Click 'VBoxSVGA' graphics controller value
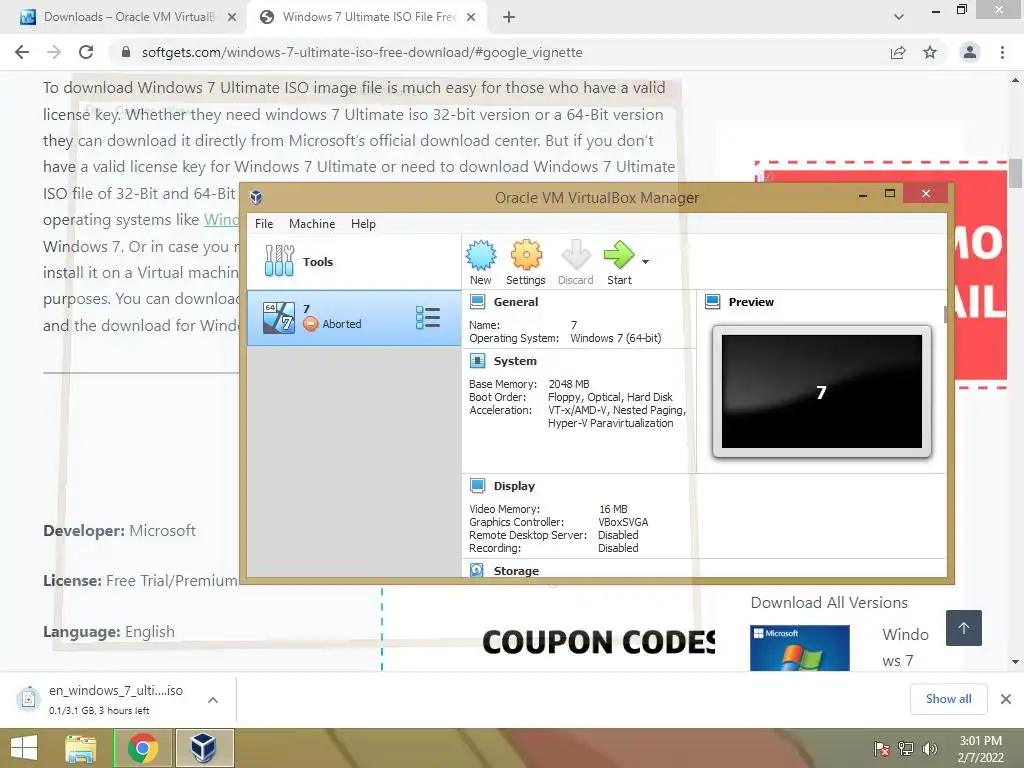The height and width of the screenshot is (768, 1024). [x=623, y=522]
